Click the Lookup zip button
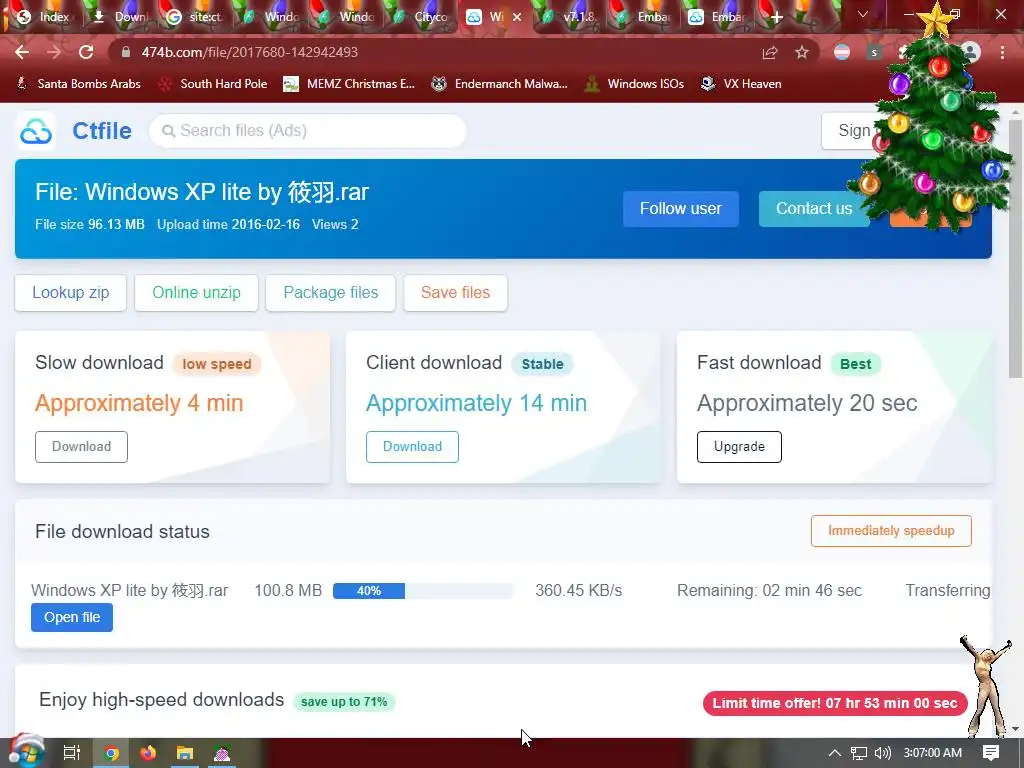 [x=71, y=293]
